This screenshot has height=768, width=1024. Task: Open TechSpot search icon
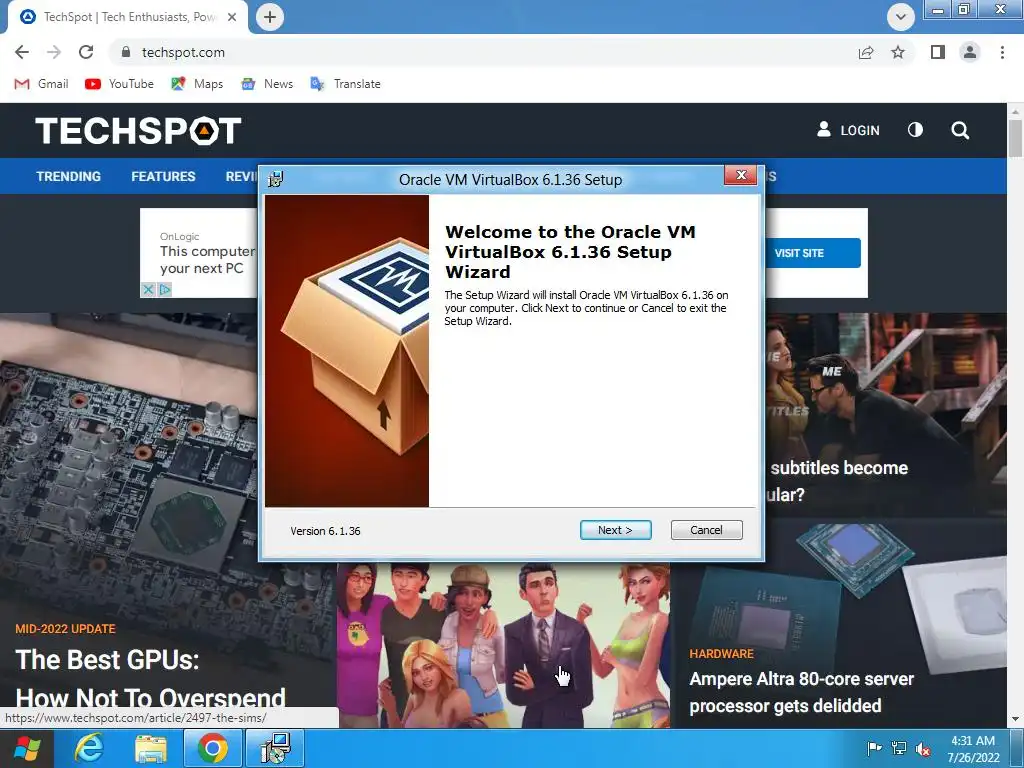pyautogui.click(x=960, y=130)
